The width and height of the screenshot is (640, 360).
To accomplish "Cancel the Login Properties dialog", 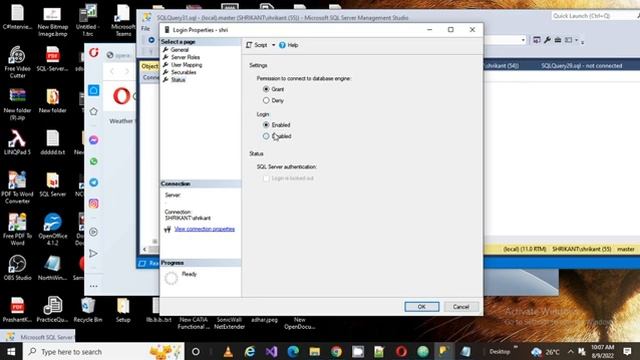I will [x=461, y=307].
